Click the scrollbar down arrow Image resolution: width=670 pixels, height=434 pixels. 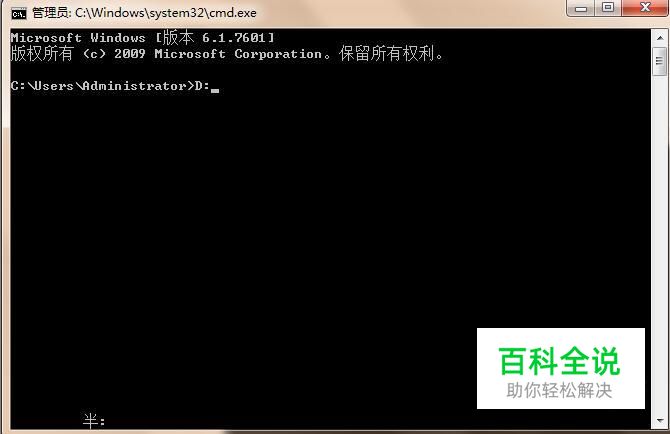660,421
